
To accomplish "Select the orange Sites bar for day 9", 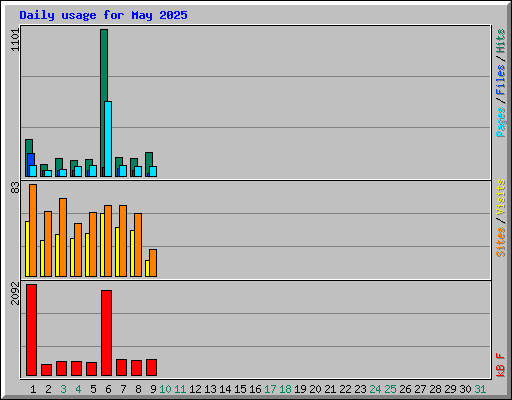I will tap(153, 263).
